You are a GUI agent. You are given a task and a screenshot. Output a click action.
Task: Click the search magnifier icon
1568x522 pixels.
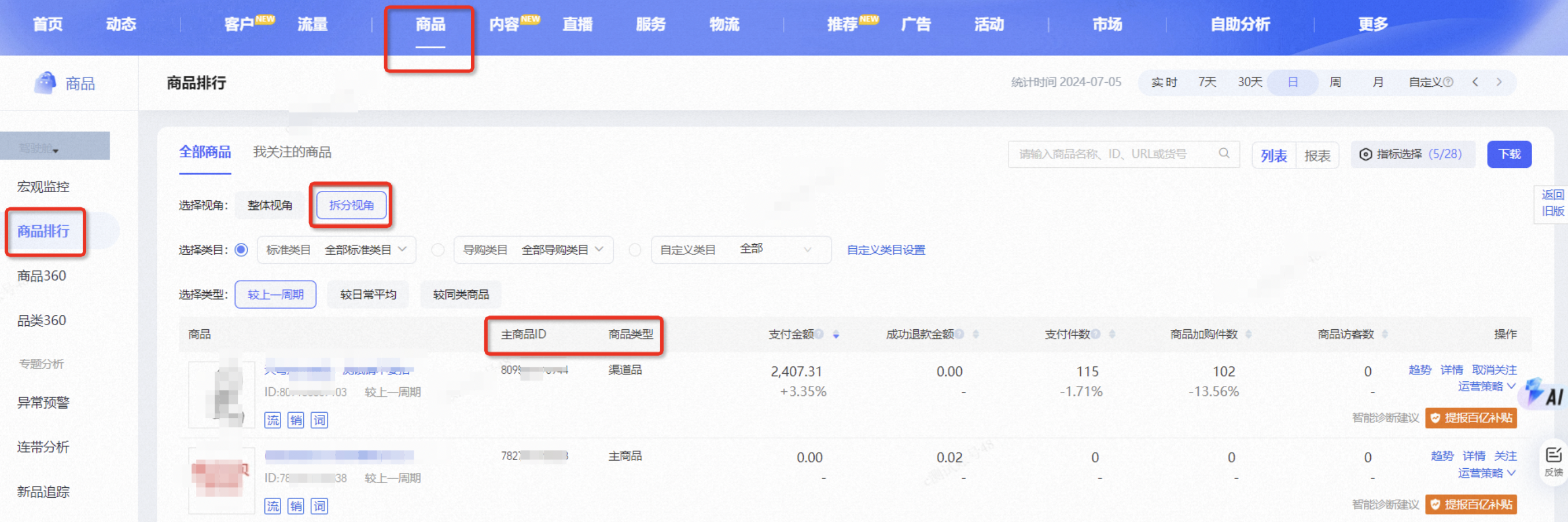(x=1224, y=153)
